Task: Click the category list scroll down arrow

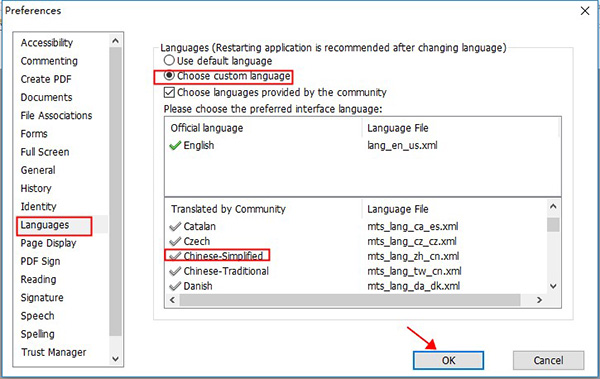Action: [x=116, y=359]
